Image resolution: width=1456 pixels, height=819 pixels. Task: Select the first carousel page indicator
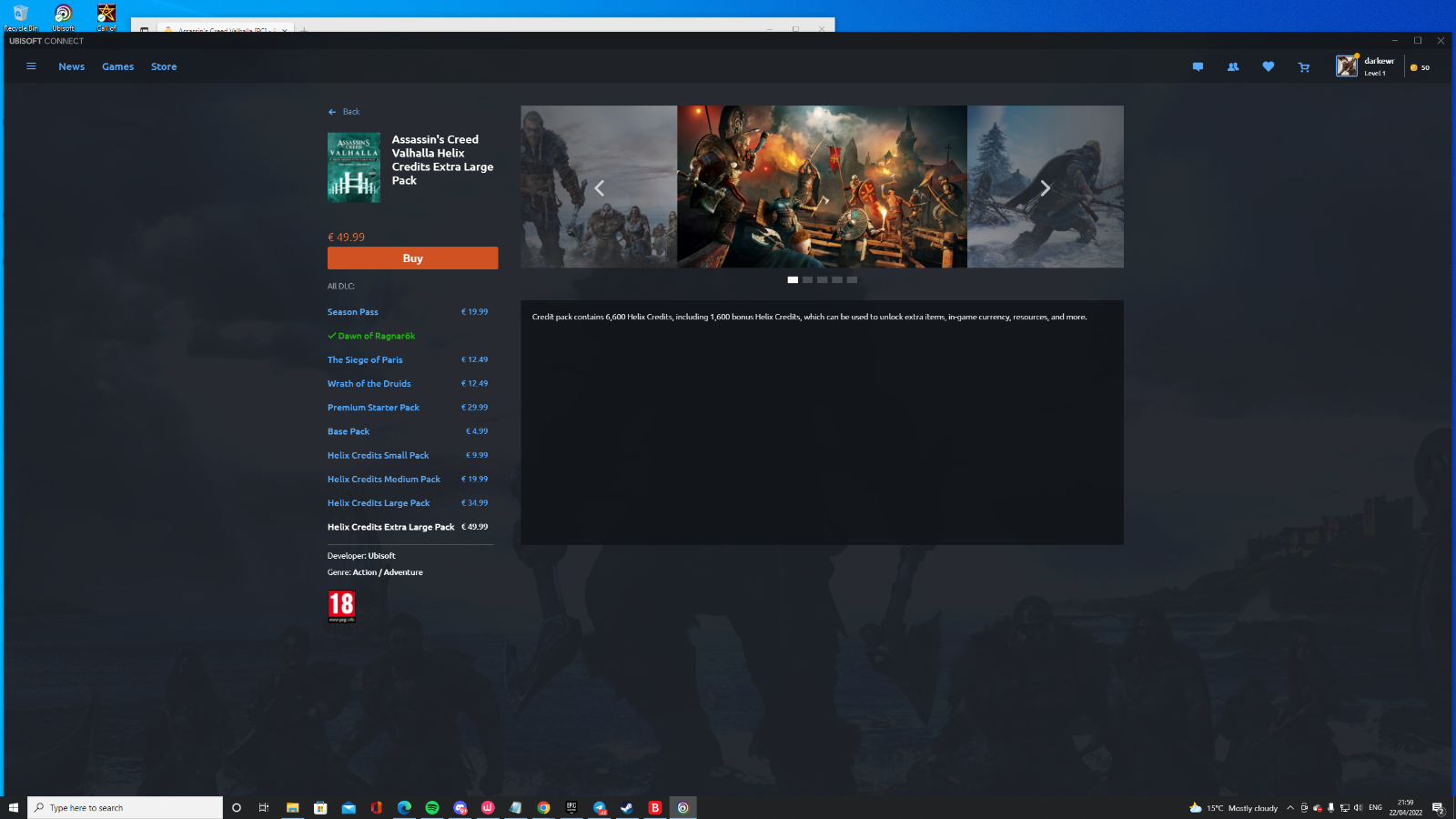coord(793,280)
